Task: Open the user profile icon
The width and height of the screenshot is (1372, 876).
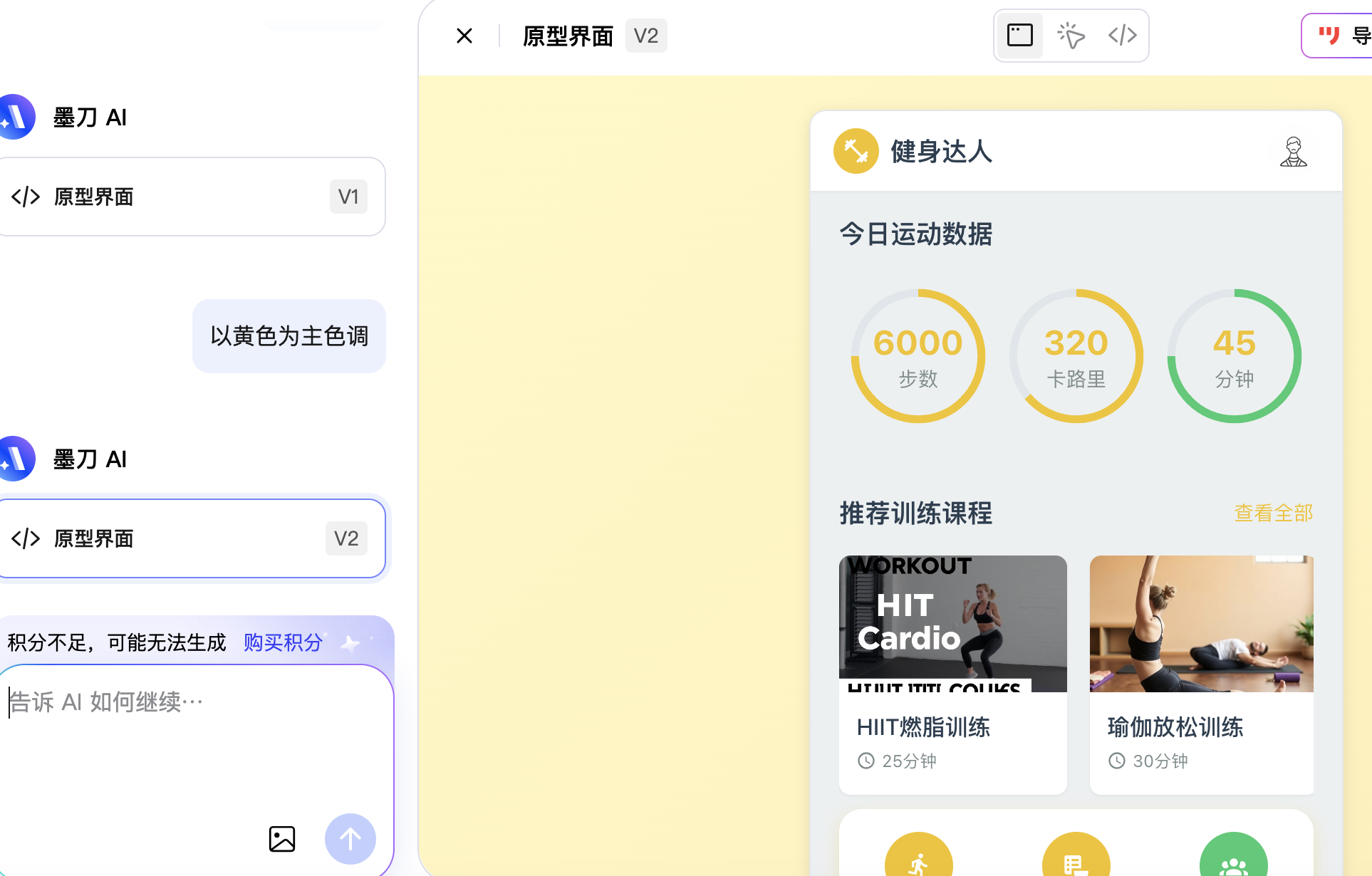Action: coord(1293,151)
